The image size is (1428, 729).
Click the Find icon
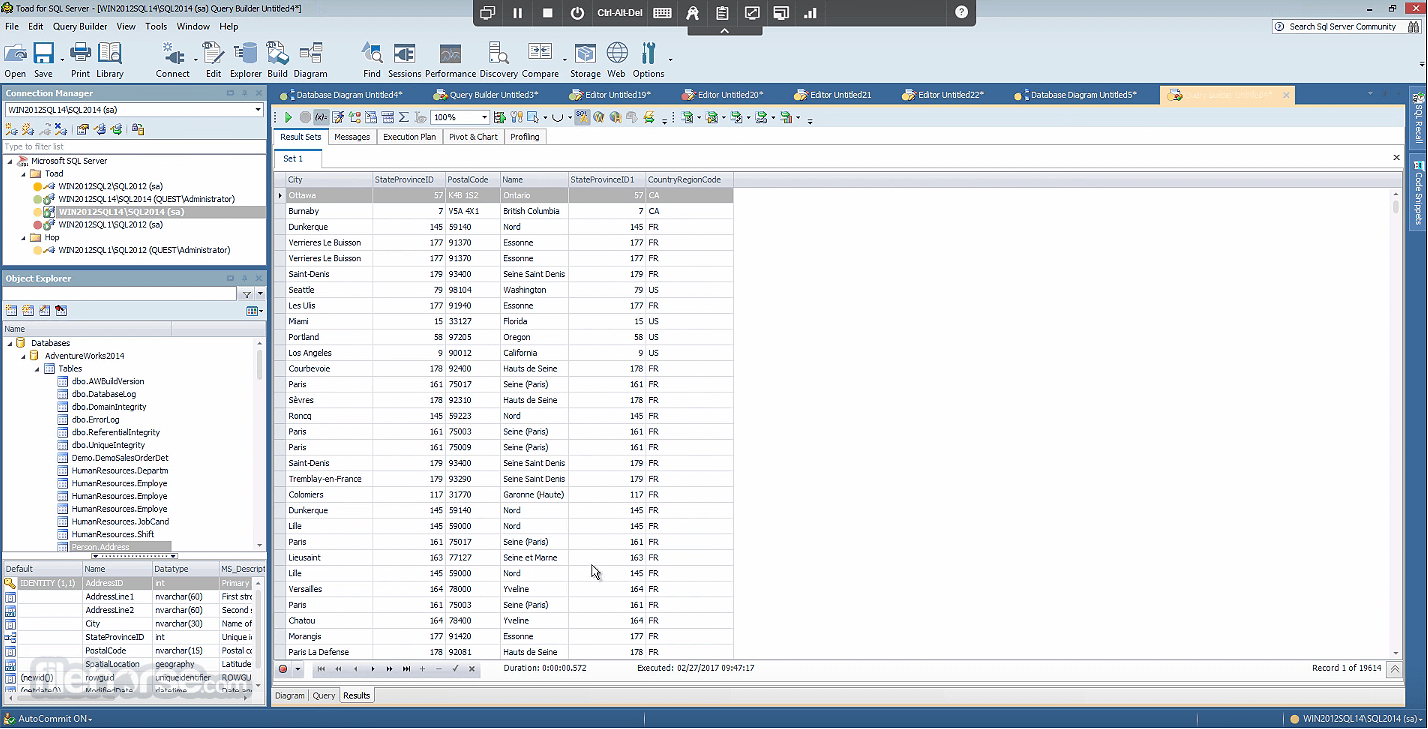click(372, 59)
